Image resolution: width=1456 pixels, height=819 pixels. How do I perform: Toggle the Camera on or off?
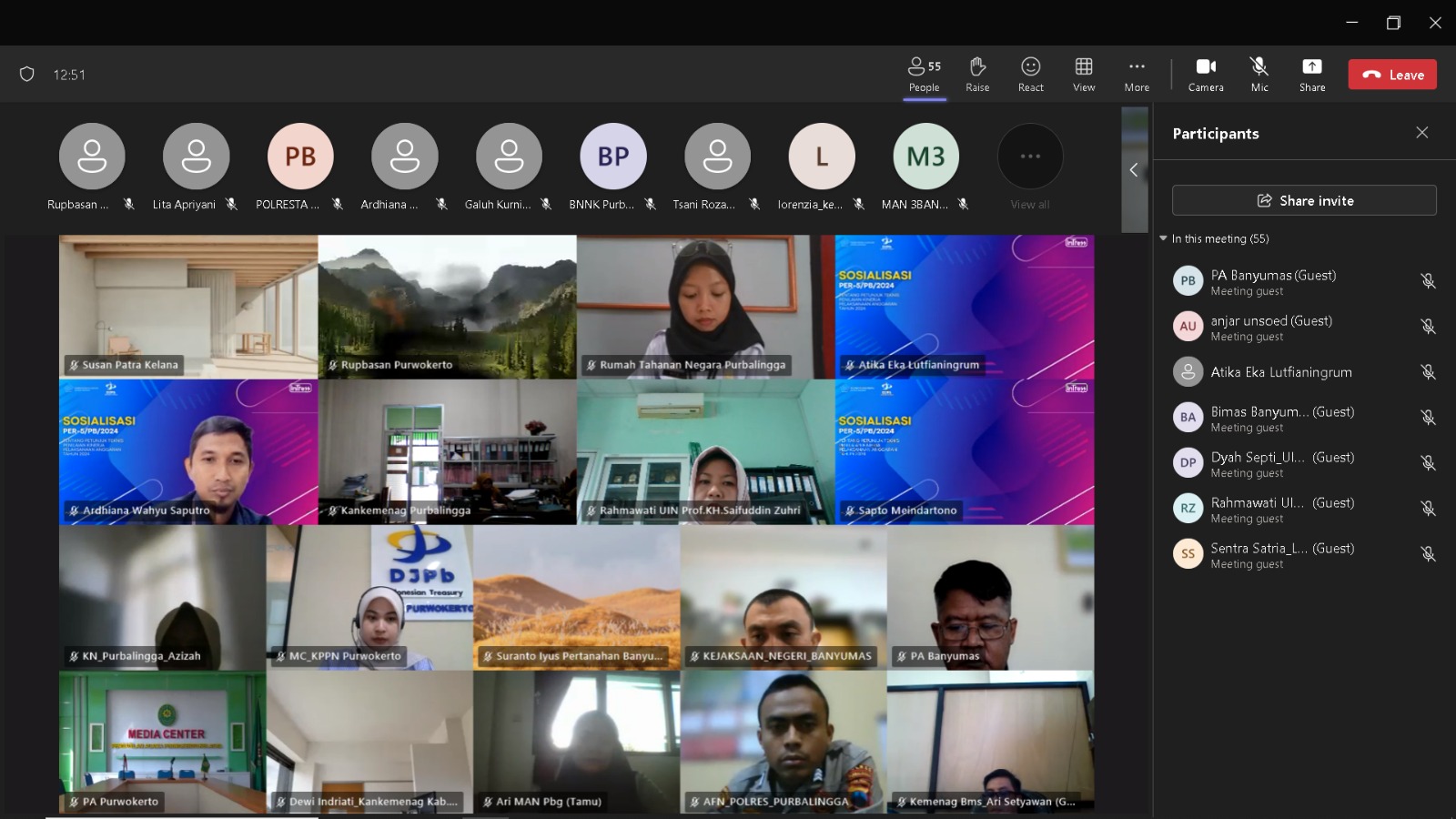point(1206,75)
